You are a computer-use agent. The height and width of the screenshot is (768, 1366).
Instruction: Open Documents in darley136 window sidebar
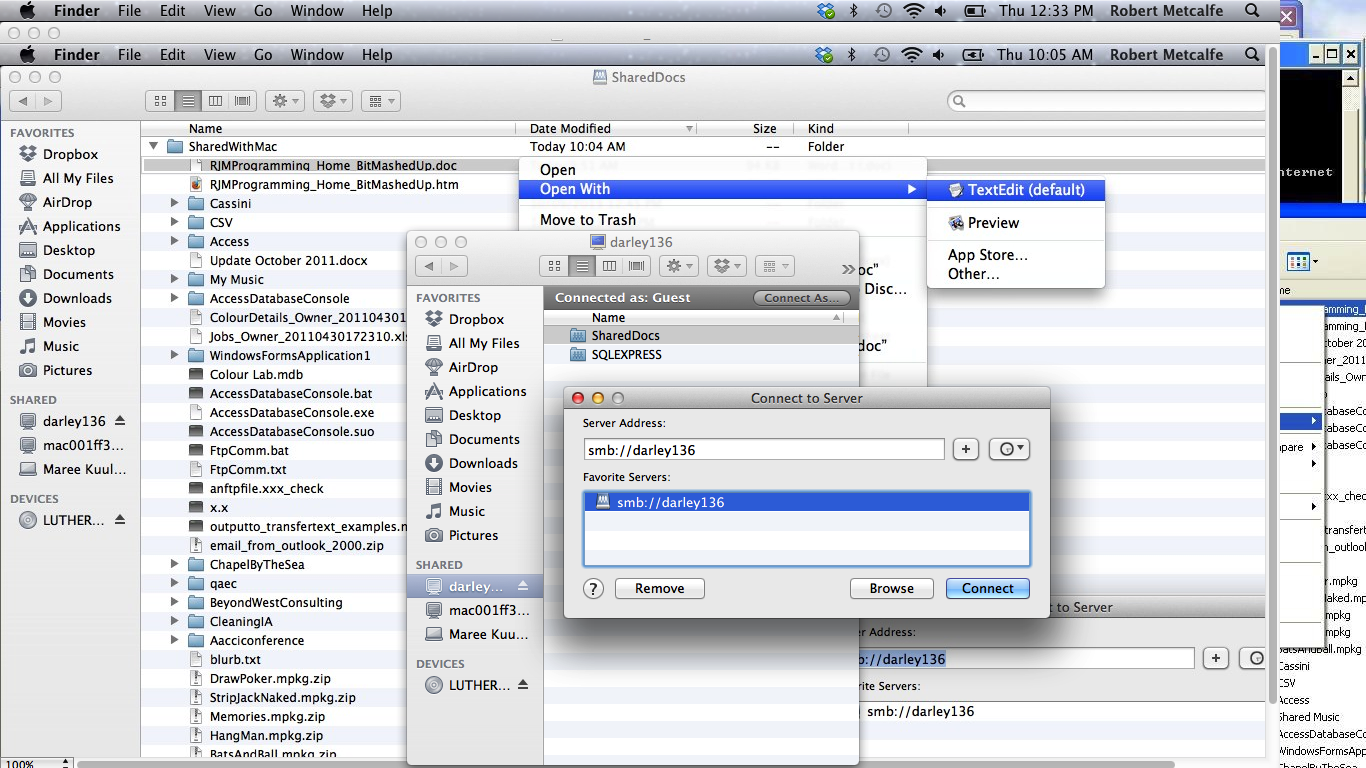click(x=484, y=439)
